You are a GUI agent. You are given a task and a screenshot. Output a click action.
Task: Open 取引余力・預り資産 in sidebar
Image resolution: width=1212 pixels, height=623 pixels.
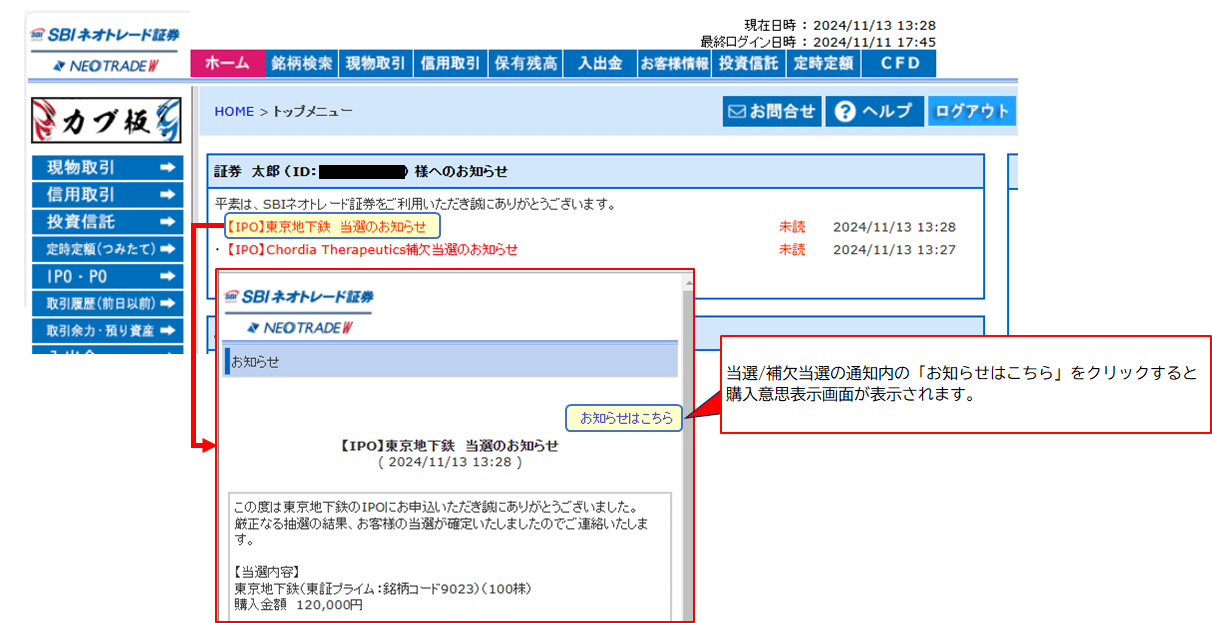pyautogui.click(x=107, y=330)
